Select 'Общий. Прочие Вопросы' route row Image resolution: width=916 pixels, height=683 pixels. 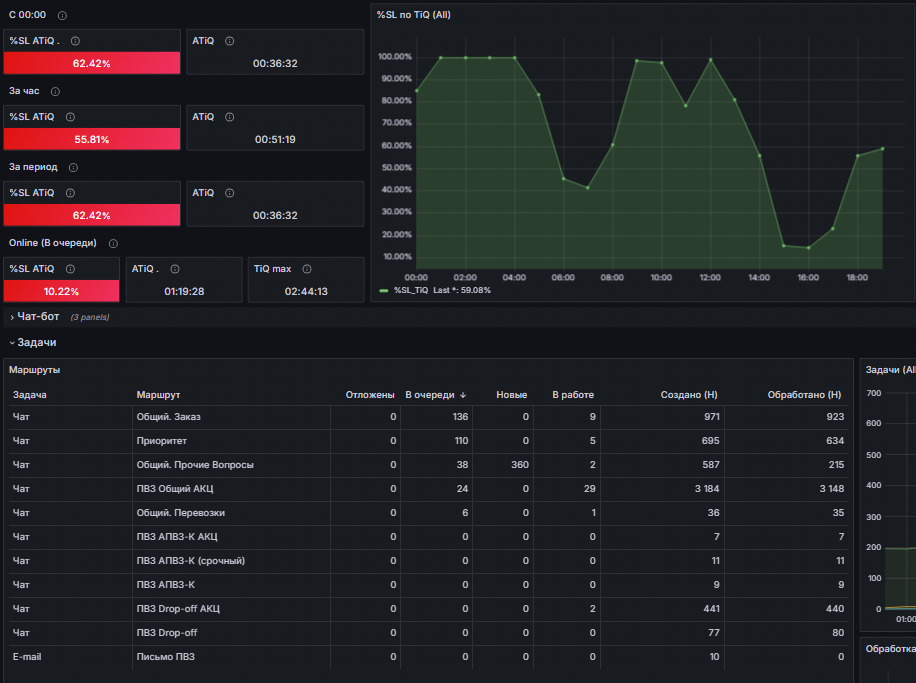click(x=428, y=465)
